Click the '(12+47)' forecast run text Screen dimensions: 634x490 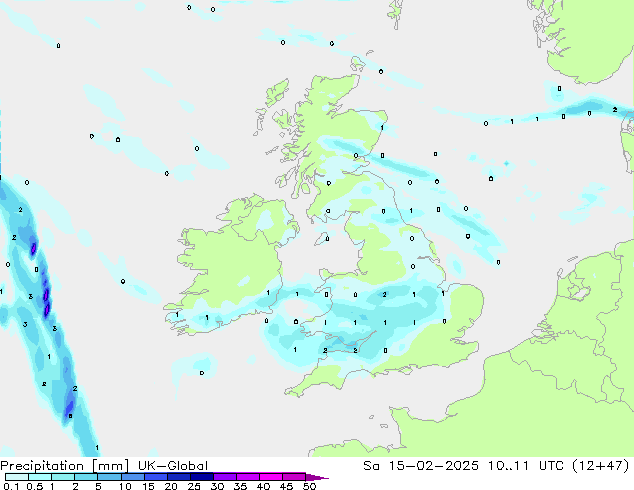click(x=601, y=466)
